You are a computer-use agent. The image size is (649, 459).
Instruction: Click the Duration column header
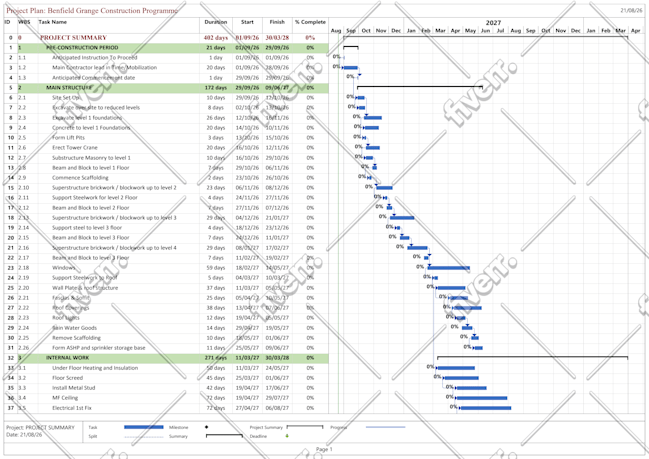[216, 22]
